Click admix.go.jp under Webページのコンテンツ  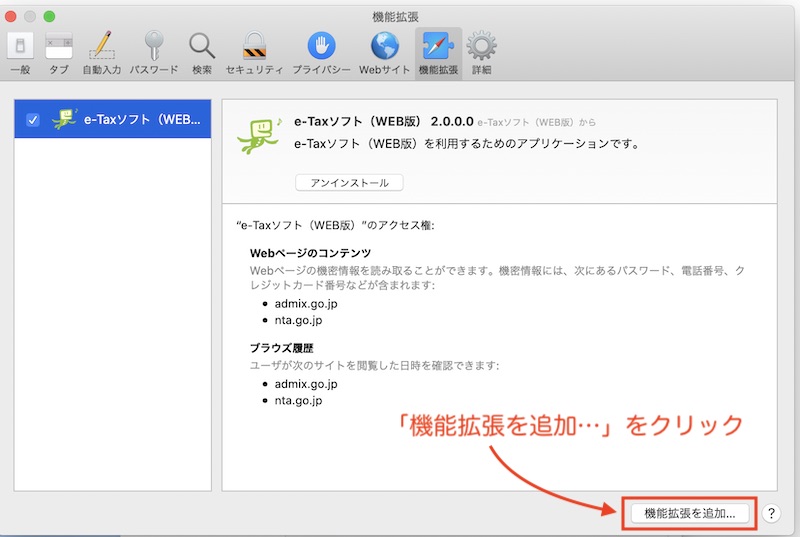(x=306, y=303)
